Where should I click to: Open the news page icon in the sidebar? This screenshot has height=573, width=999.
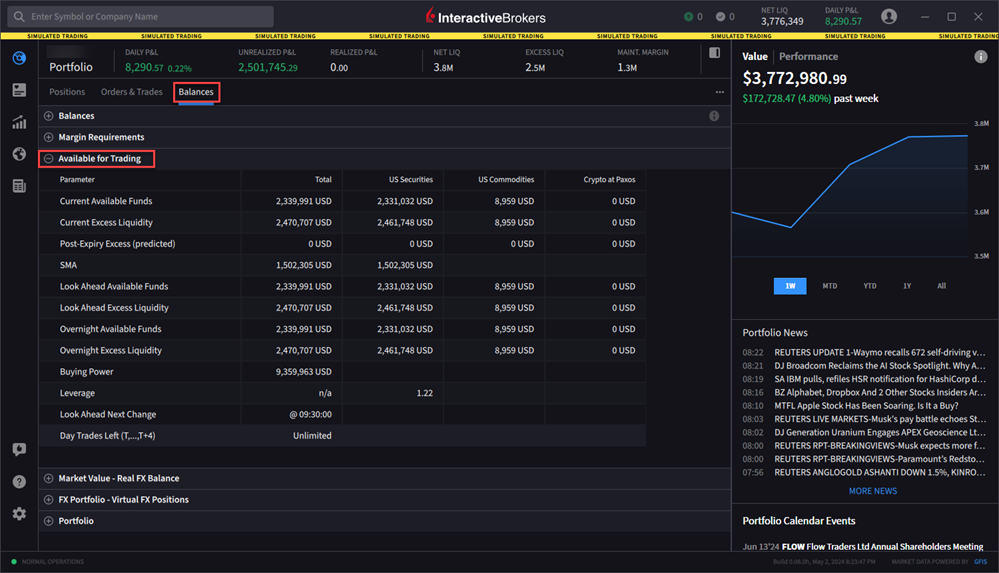coord(19,186)
